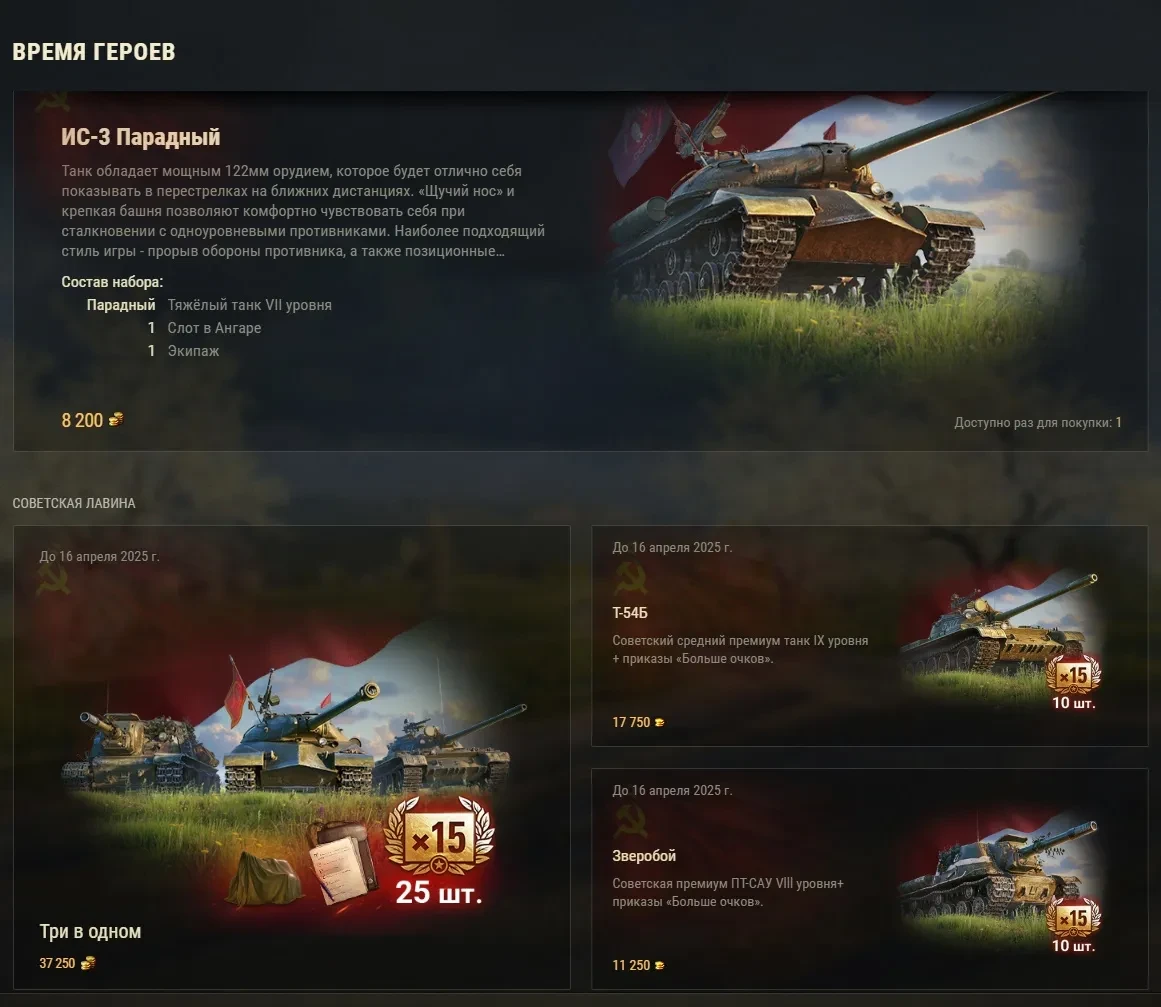Click the x15 badge on Т-54Б image

(x=1074, y=675)
